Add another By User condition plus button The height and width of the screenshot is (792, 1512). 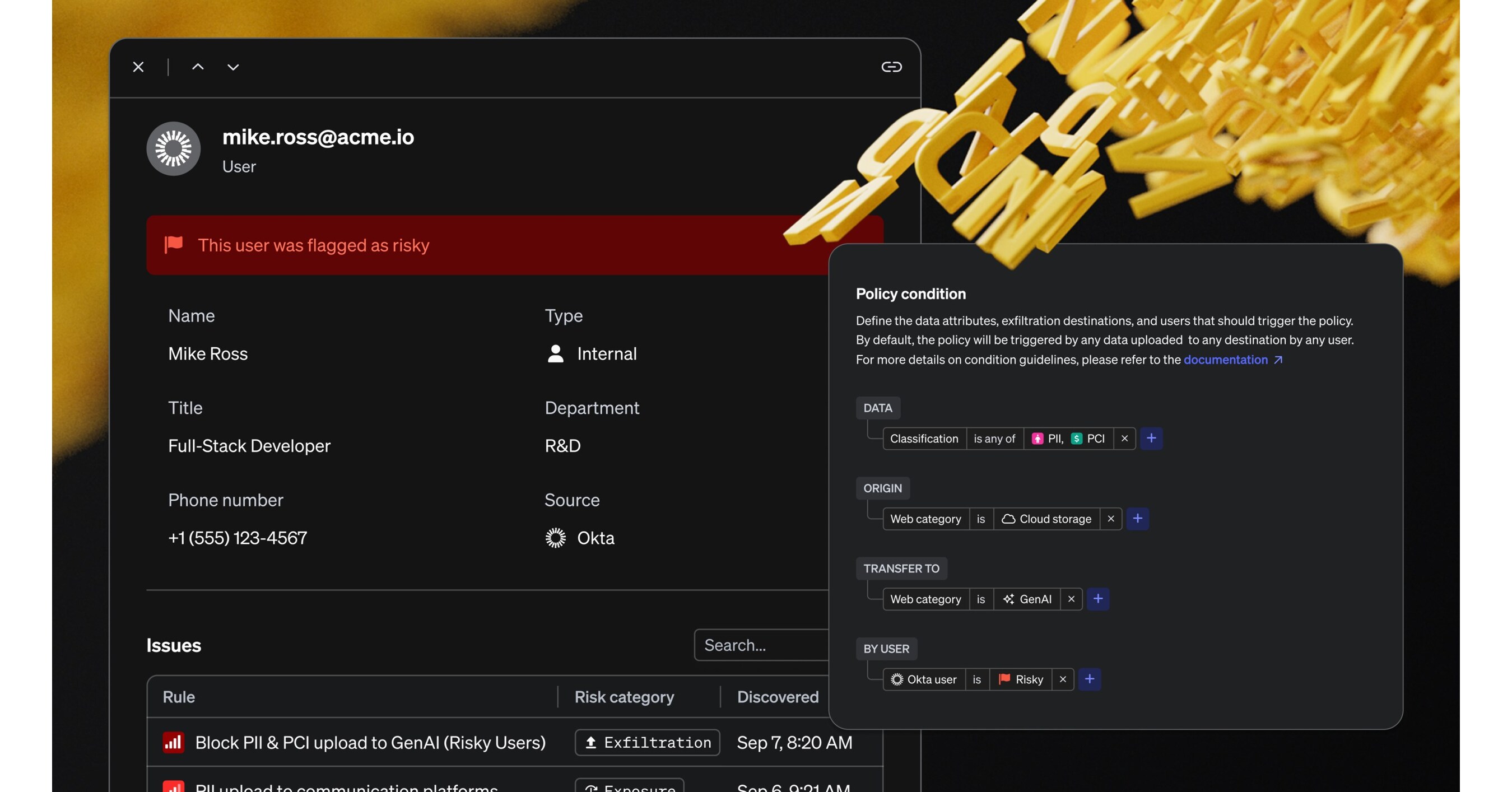1090,679
